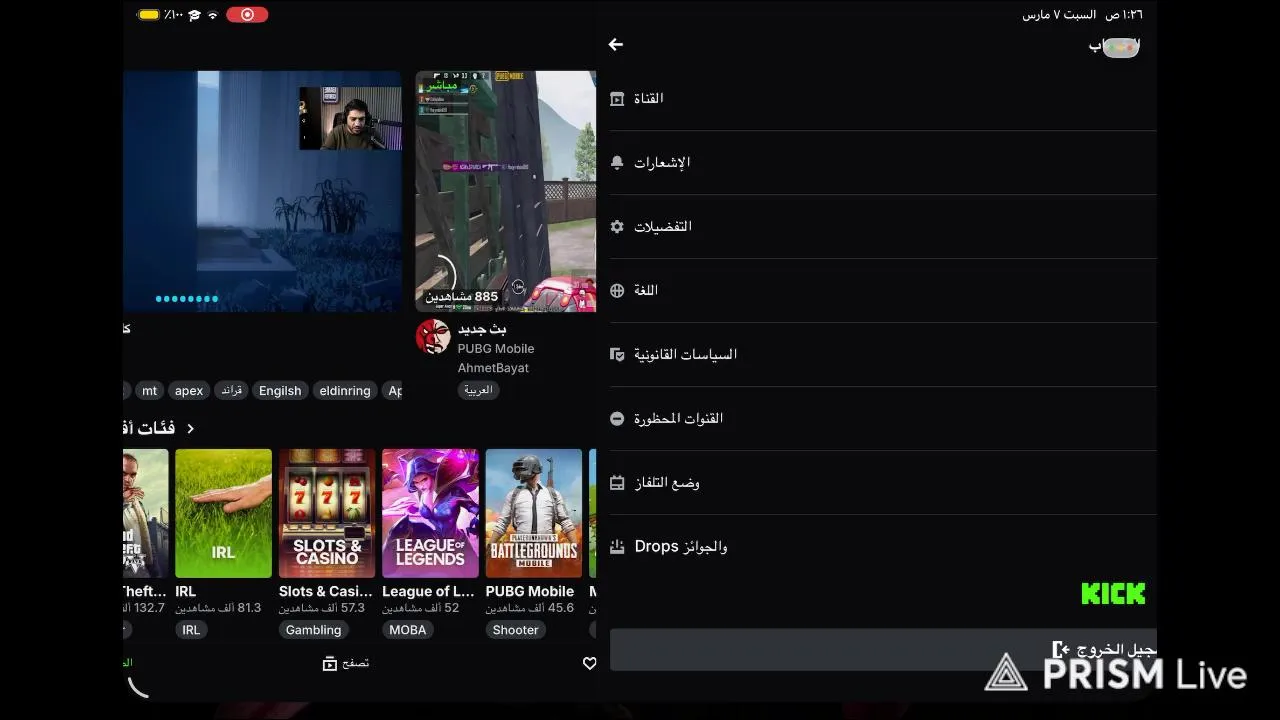
Task: Open PUBG Mobile category link under stream title
Action: [496, 349]
